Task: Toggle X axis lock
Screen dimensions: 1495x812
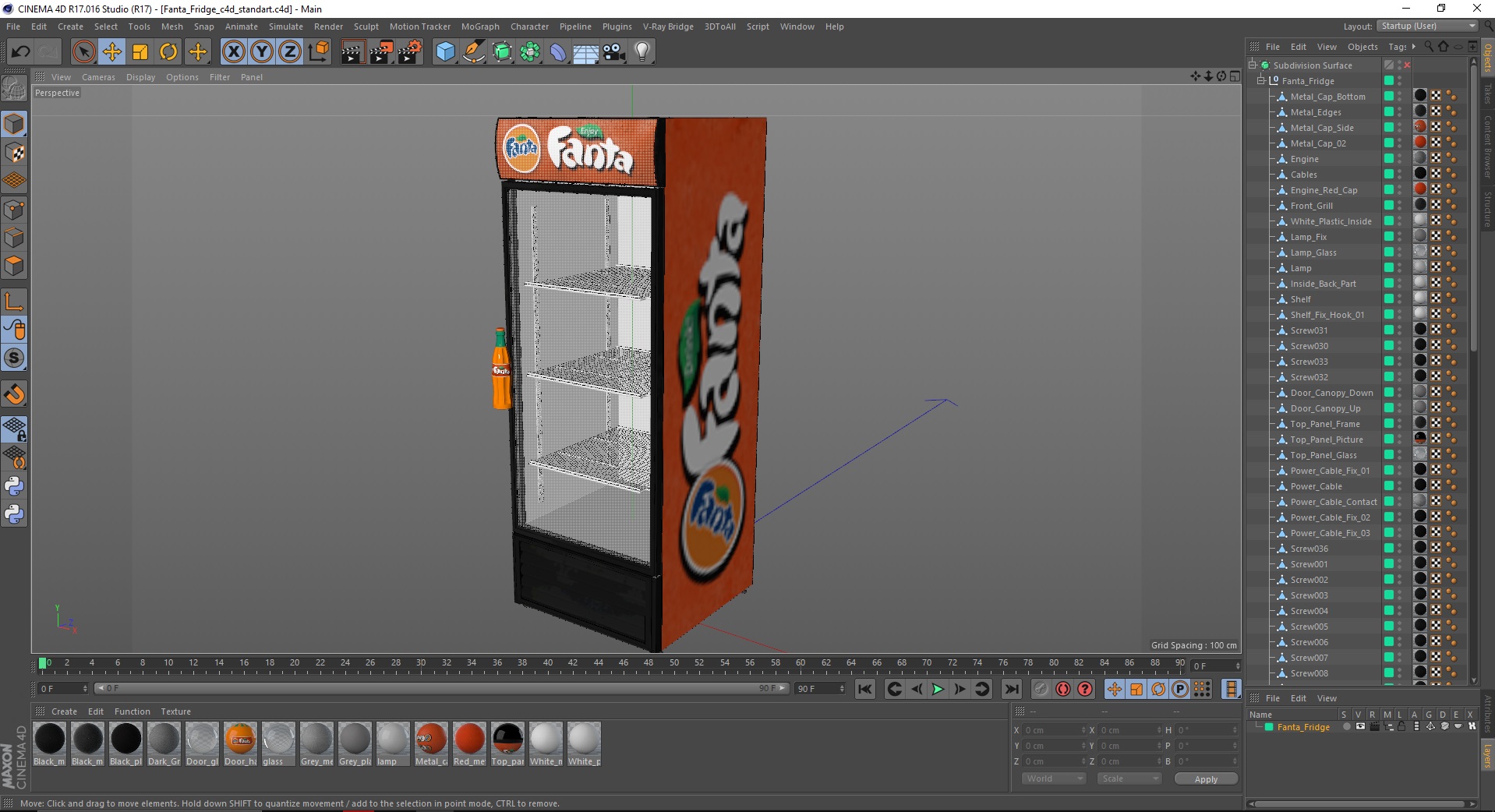Action: pos(233,52)
